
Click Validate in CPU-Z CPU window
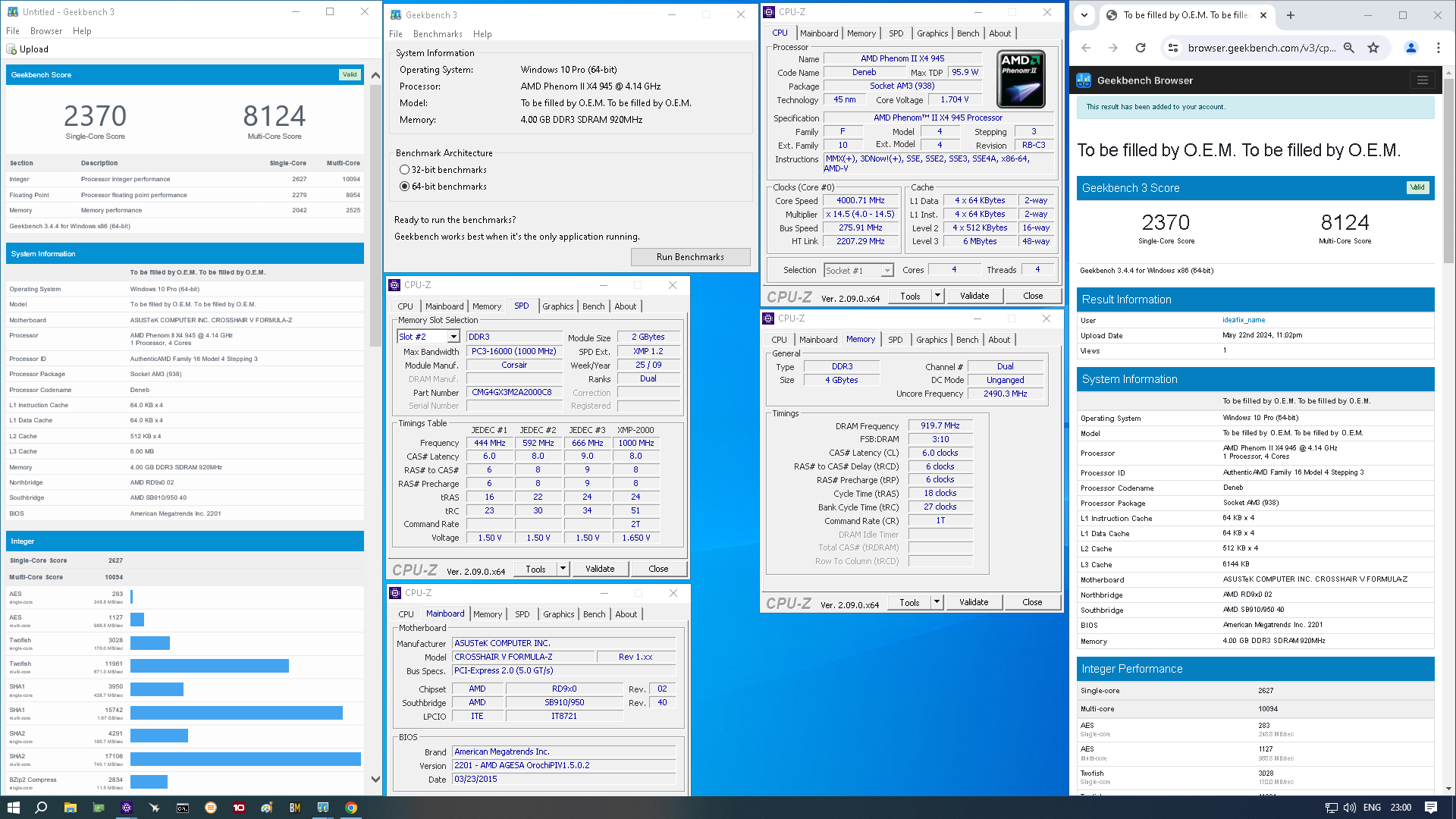tap(974, 296)
